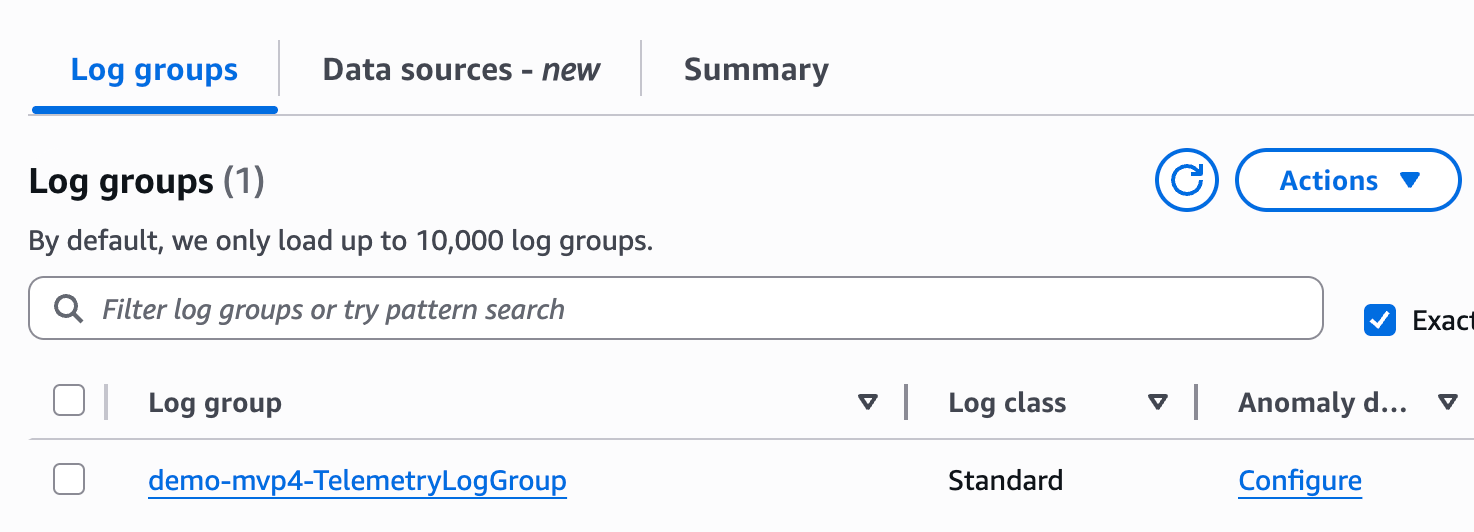Sort by Log class using its arrow icon
This screenshot has height=532, width=1474.
click(x=1158, y=403)
